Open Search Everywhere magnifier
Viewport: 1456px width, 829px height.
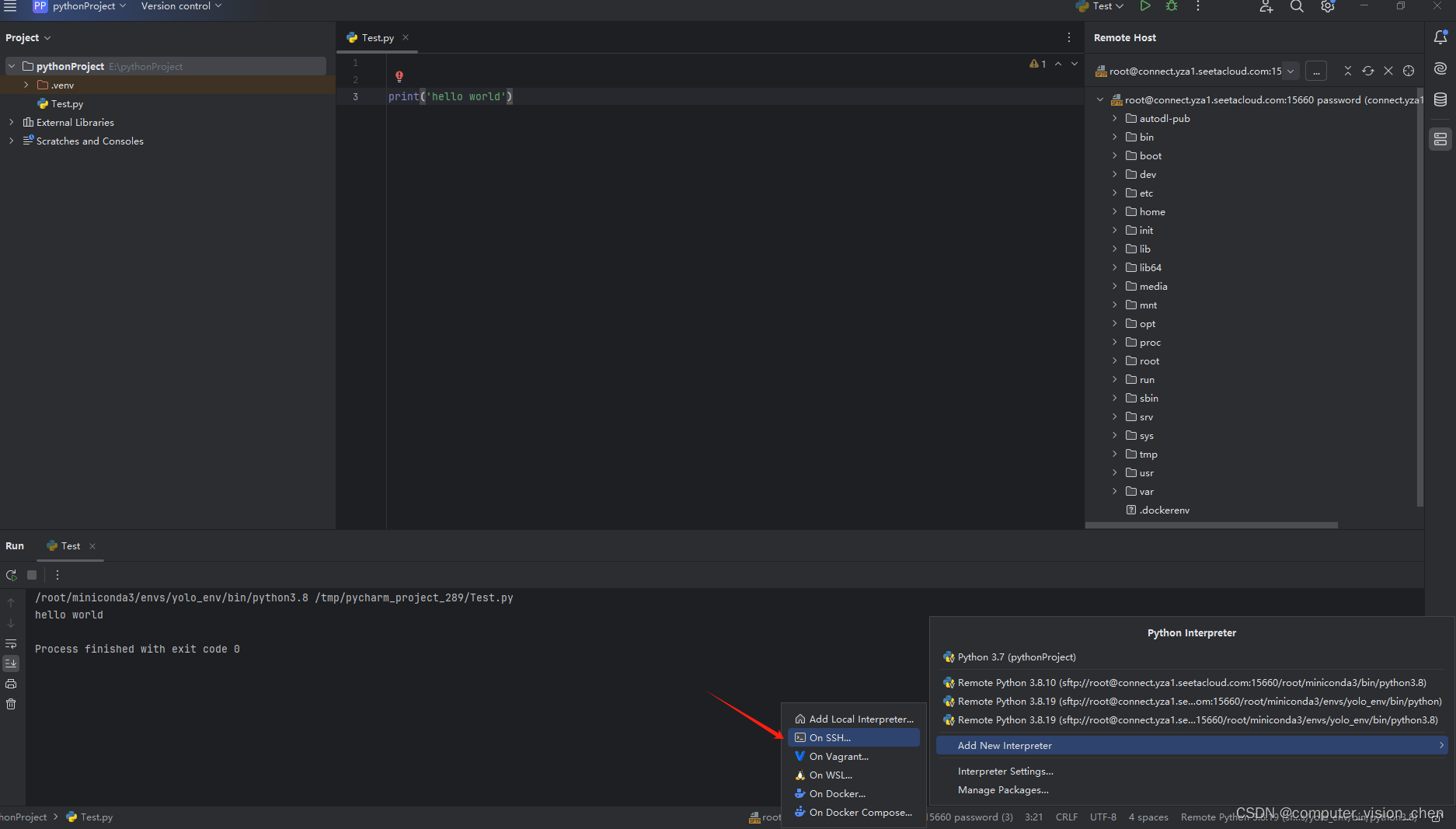[1297, 6]
